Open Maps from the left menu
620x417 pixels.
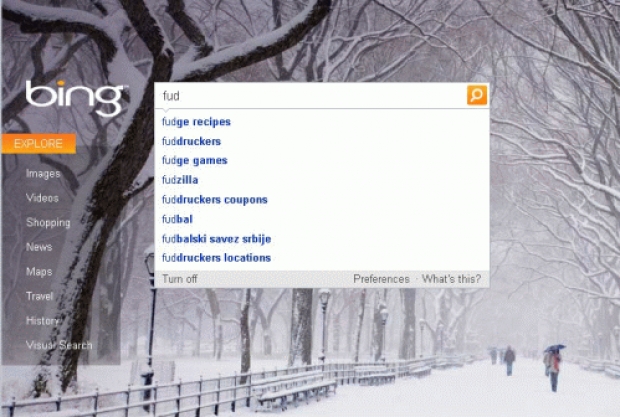click(x=39, y=272)
